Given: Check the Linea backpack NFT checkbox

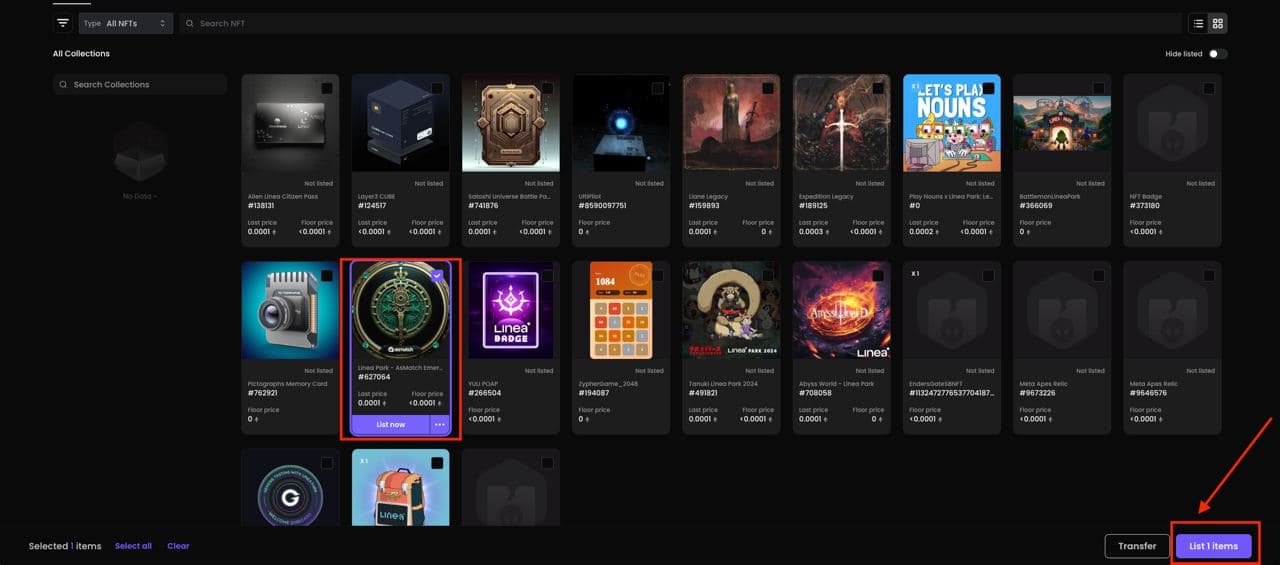Looking at the screenshot, I should 437,463.
